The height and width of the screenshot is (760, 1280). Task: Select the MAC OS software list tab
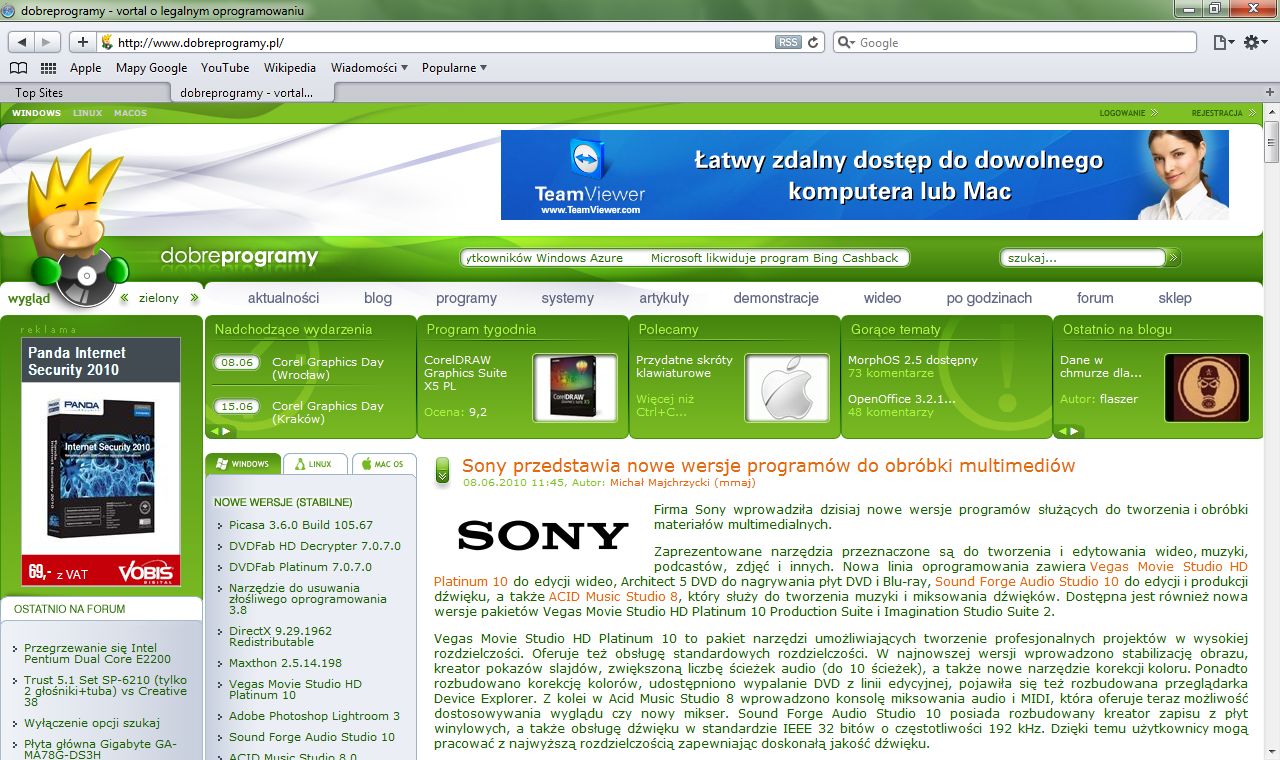click(384, 464)
